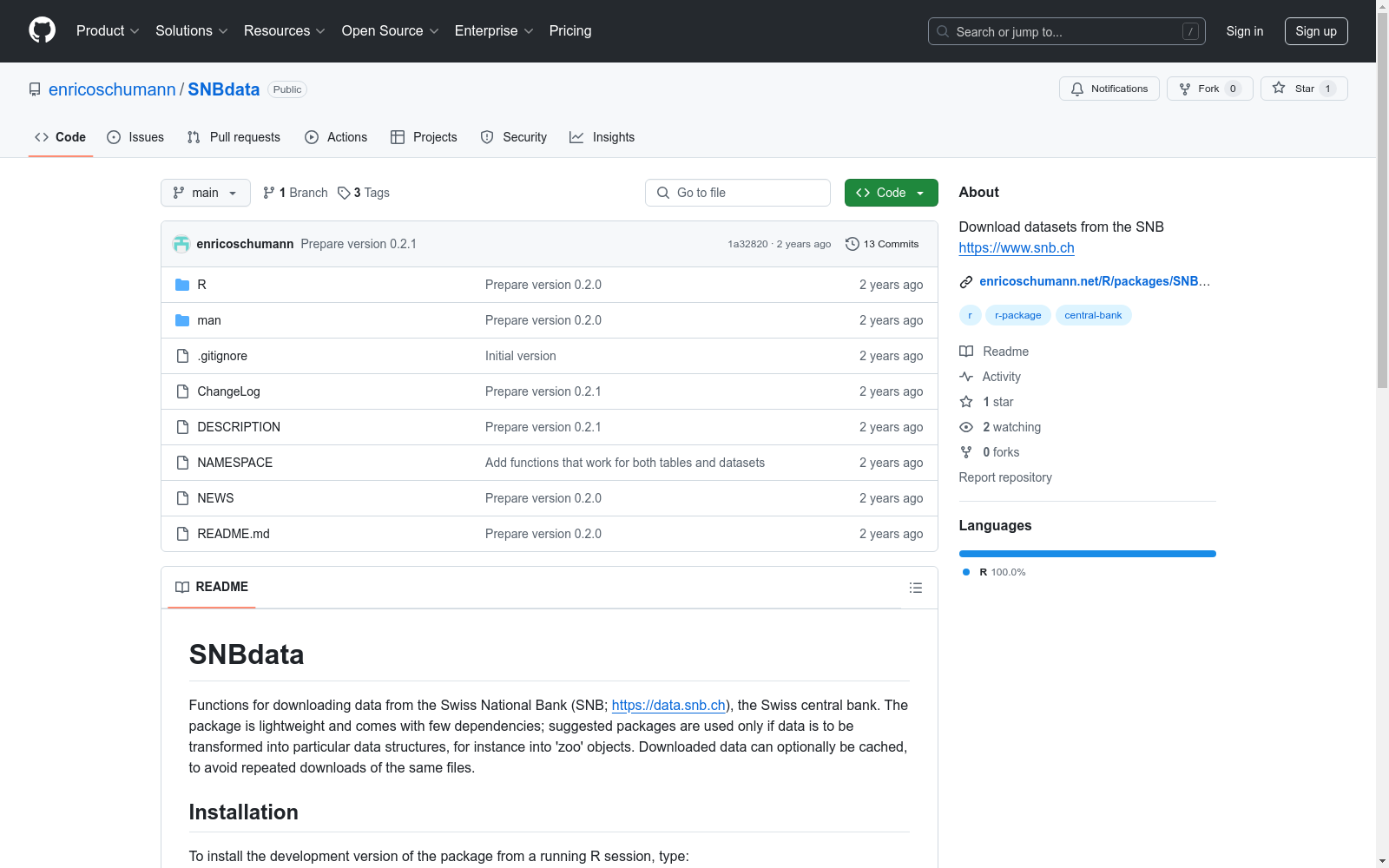Click the r topic tag
1389x868 pixels.
click(970, 315)
